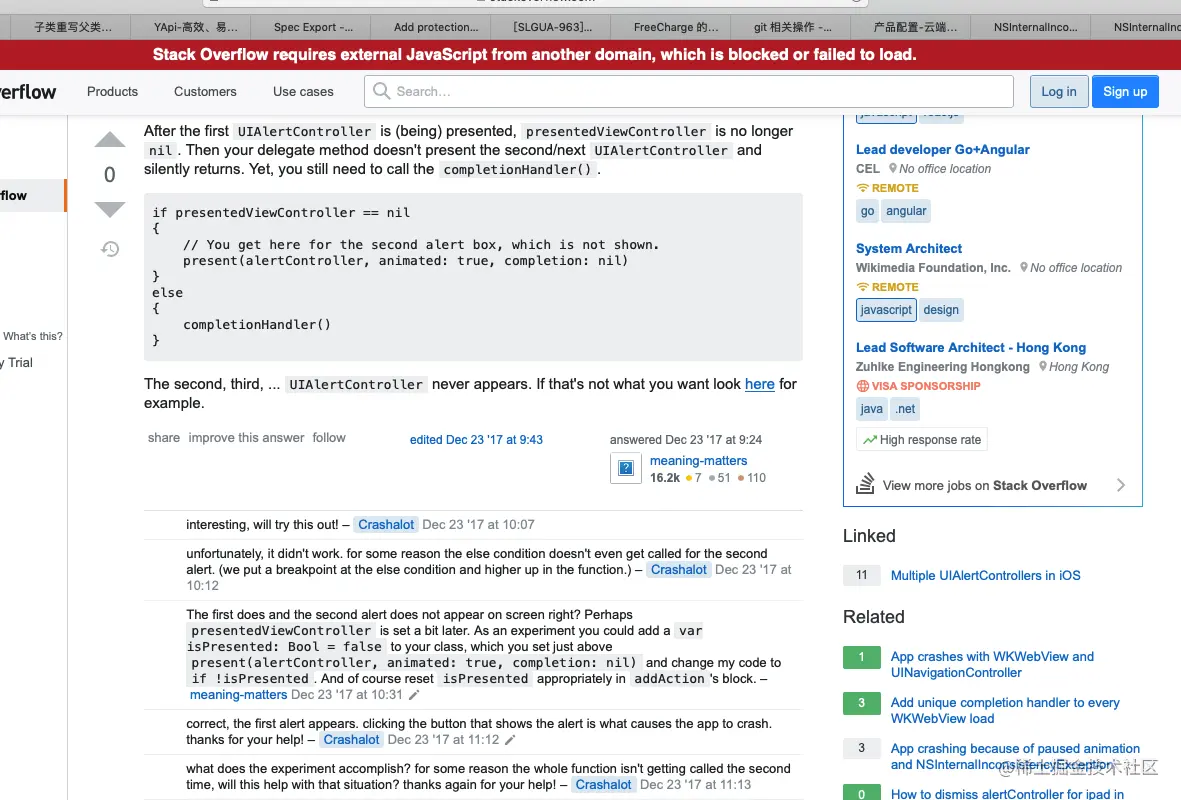Click meaning-matters user avatar
Image resolution: width=1181 pixels, height=800 pixels.
pyautogui.click(x=625, y=469)
